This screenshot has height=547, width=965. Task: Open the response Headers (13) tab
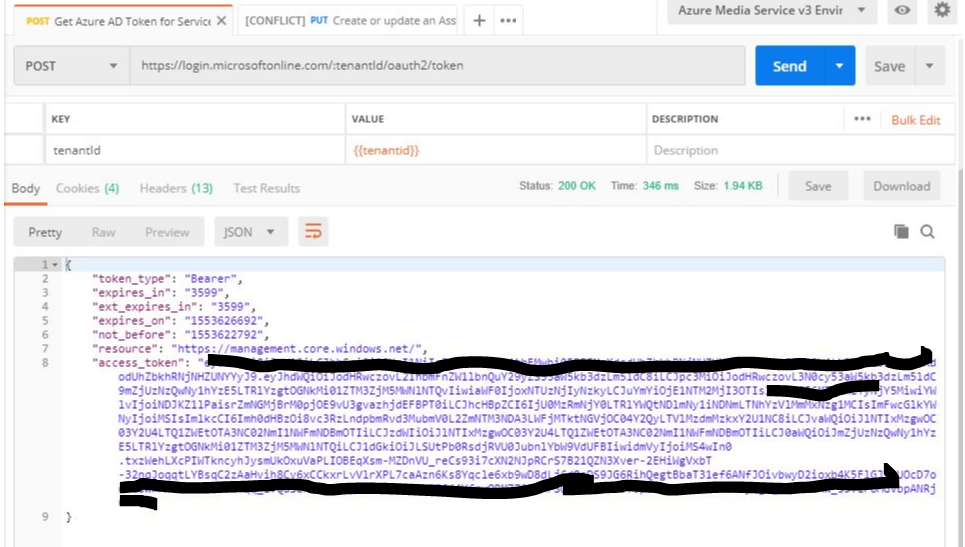click(176, 188)
